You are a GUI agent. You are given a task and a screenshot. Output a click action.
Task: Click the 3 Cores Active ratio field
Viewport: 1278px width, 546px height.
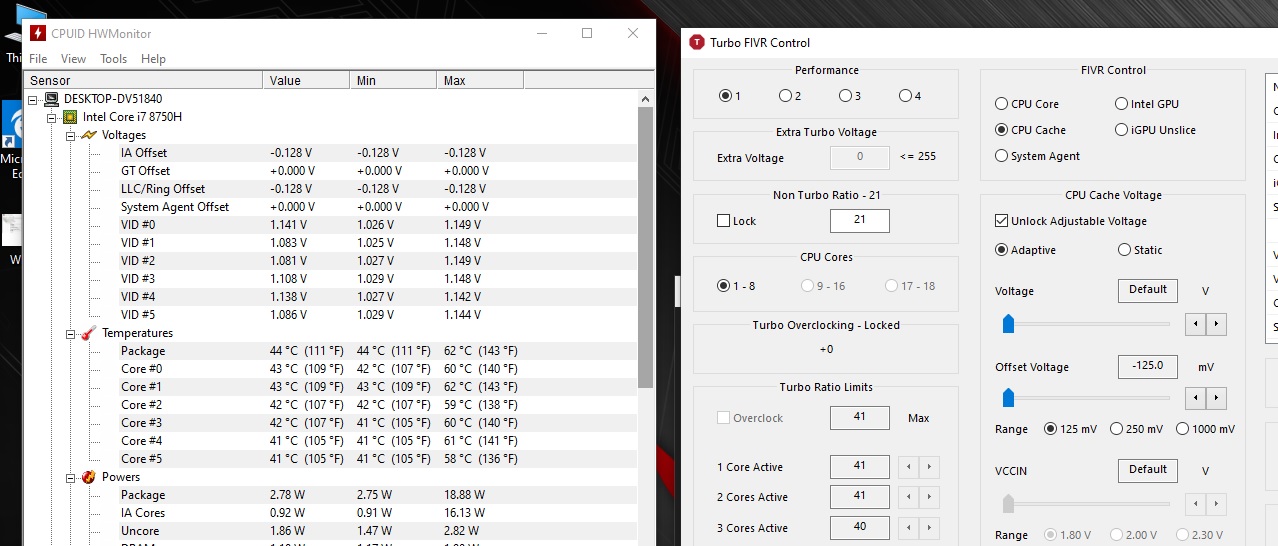coord(859,526)
